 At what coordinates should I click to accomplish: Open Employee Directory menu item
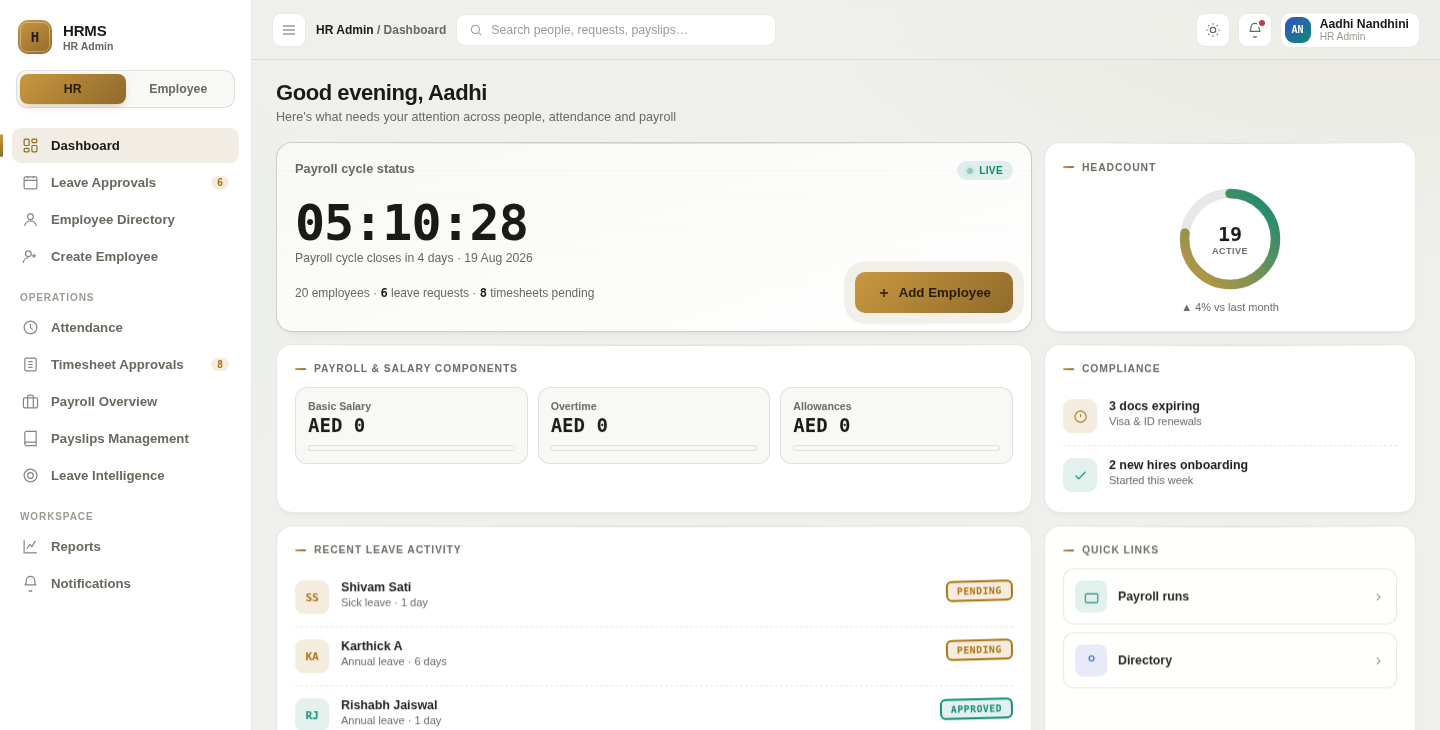pos(125,219)
